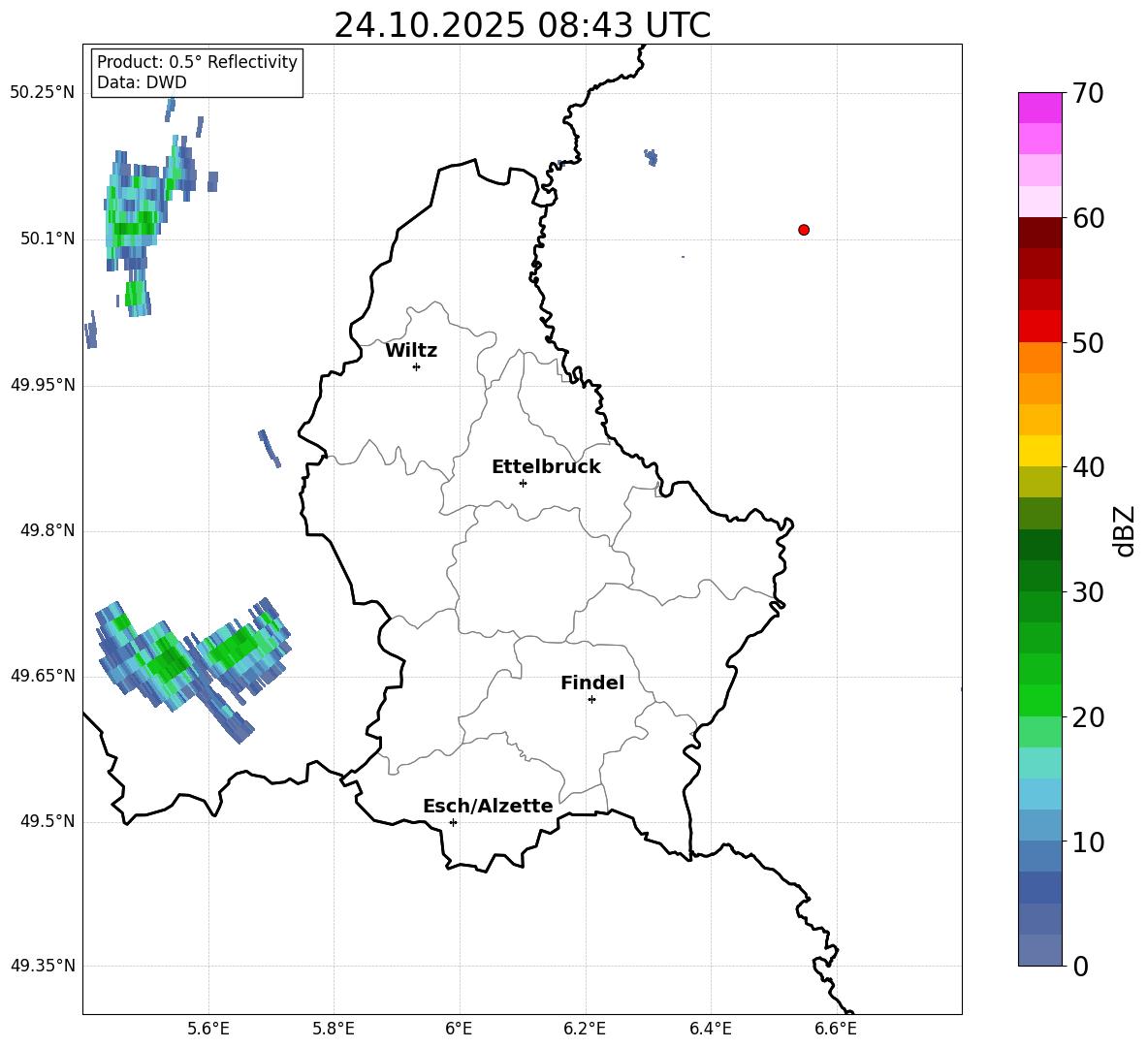The height and width of the screenshot is (1048, 1148).
Task: Click the 6.4°E longitude label
Action: coord(710,1029)
